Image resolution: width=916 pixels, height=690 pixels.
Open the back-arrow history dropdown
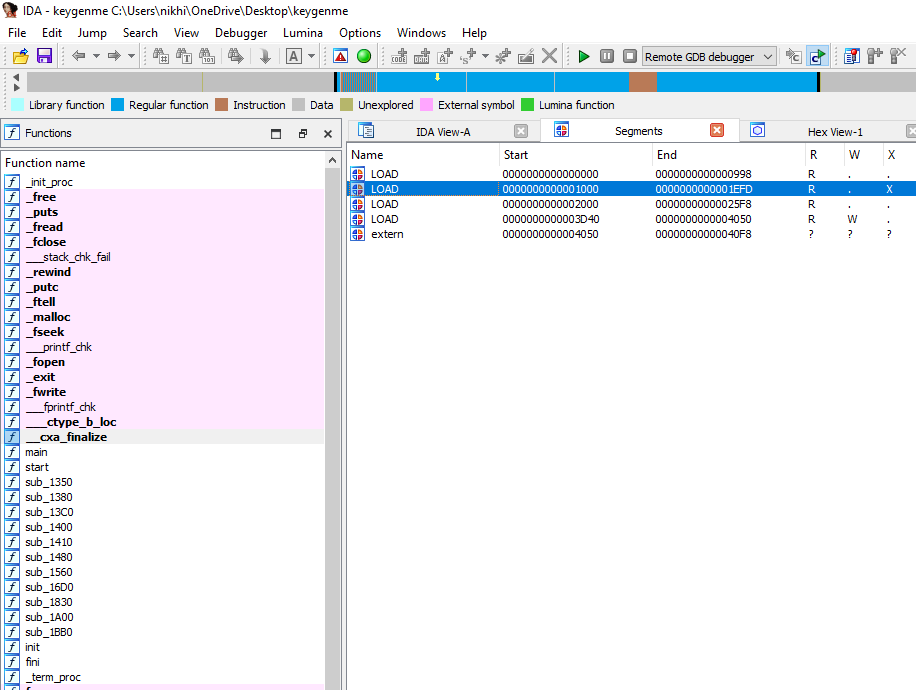point(96,56)
